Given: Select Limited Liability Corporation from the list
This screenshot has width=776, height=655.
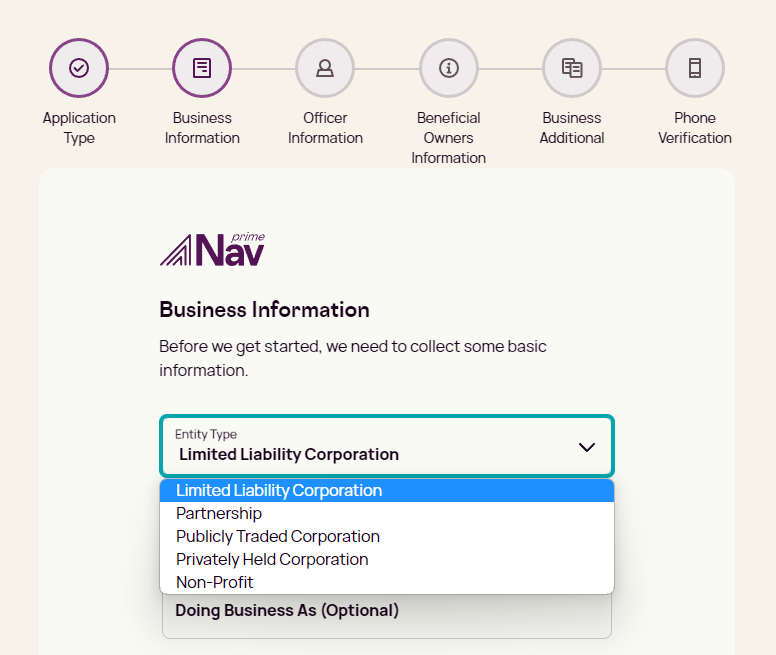Looking at the screenshot, I should (x=279, y=490).
